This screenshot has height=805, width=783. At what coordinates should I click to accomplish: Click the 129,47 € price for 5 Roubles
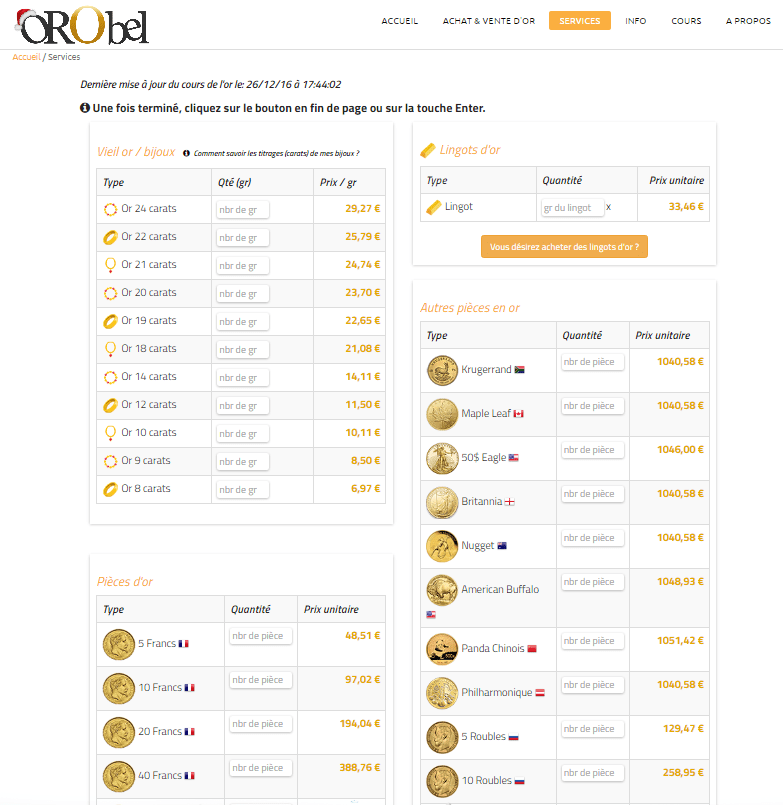683,729
